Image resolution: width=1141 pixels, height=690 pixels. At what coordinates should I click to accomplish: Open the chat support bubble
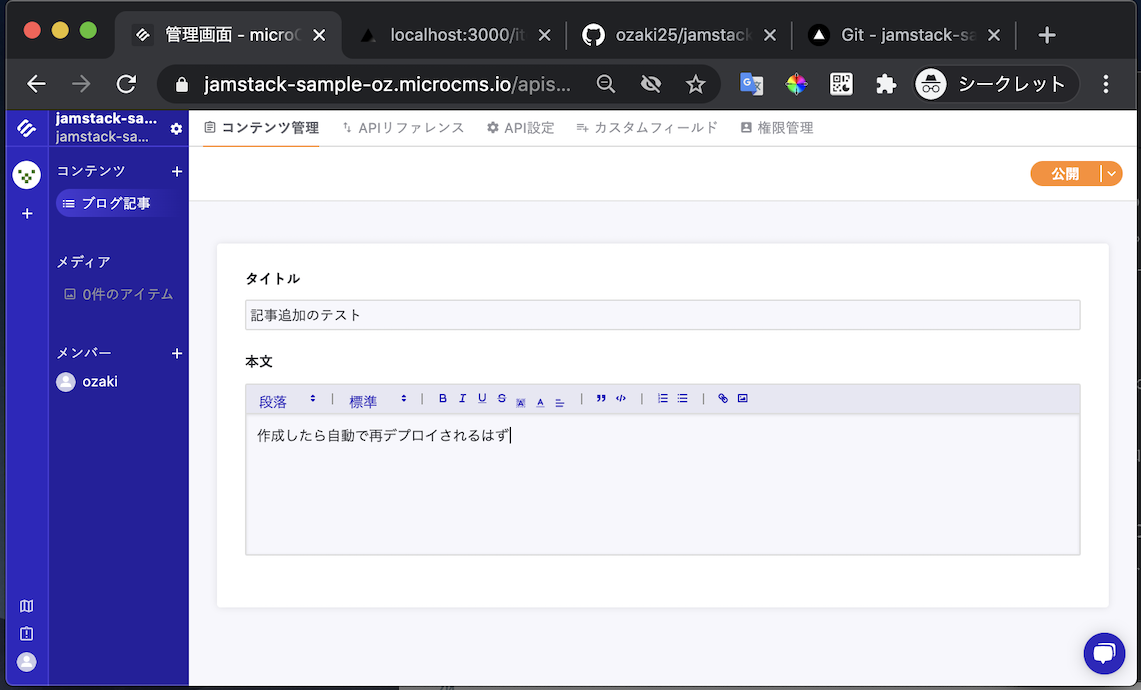(x=1104, y=653)
